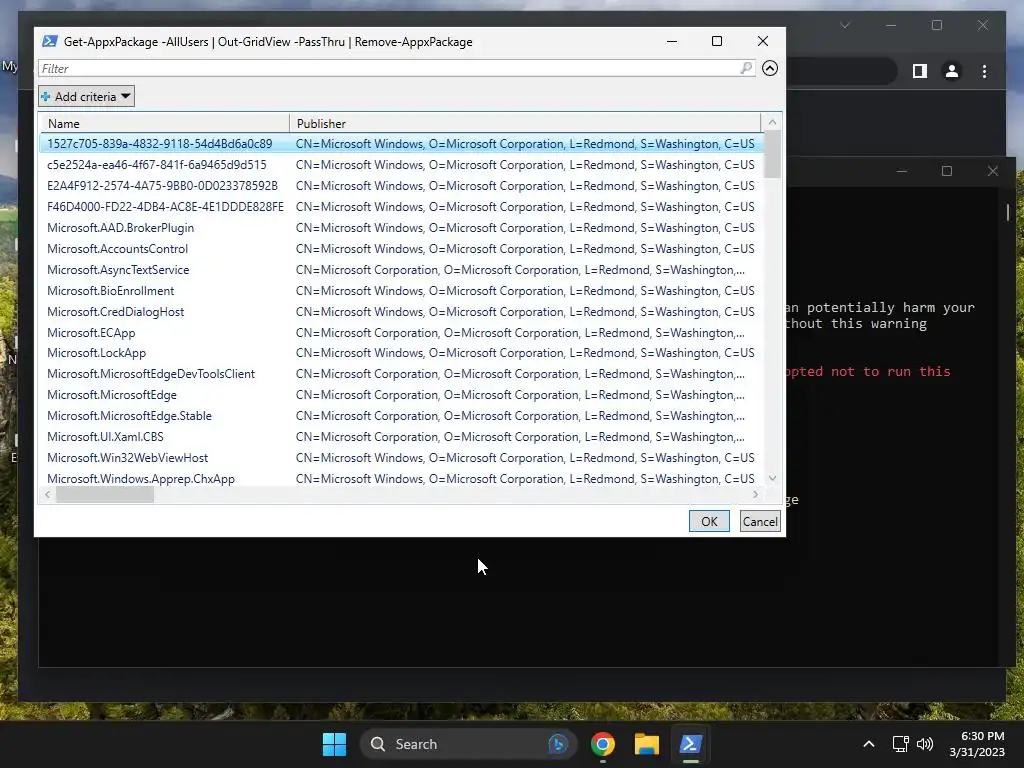Open the clock and calendar at 6:30 PM

tap(977, 744)
